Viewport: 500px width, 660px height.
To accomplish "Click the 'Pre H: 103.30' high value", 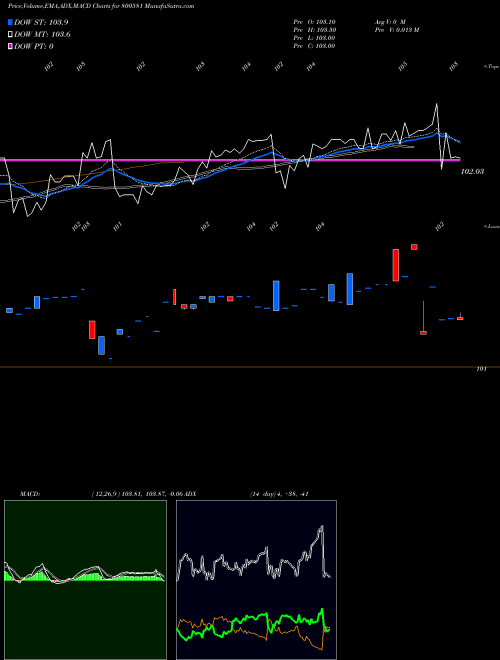I will point(314,30).
